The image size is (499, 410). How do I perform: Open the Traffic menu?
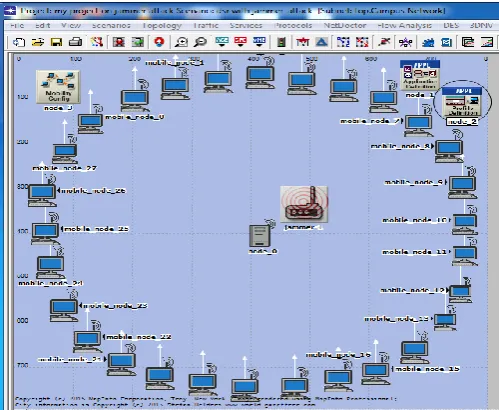point(206,25)
